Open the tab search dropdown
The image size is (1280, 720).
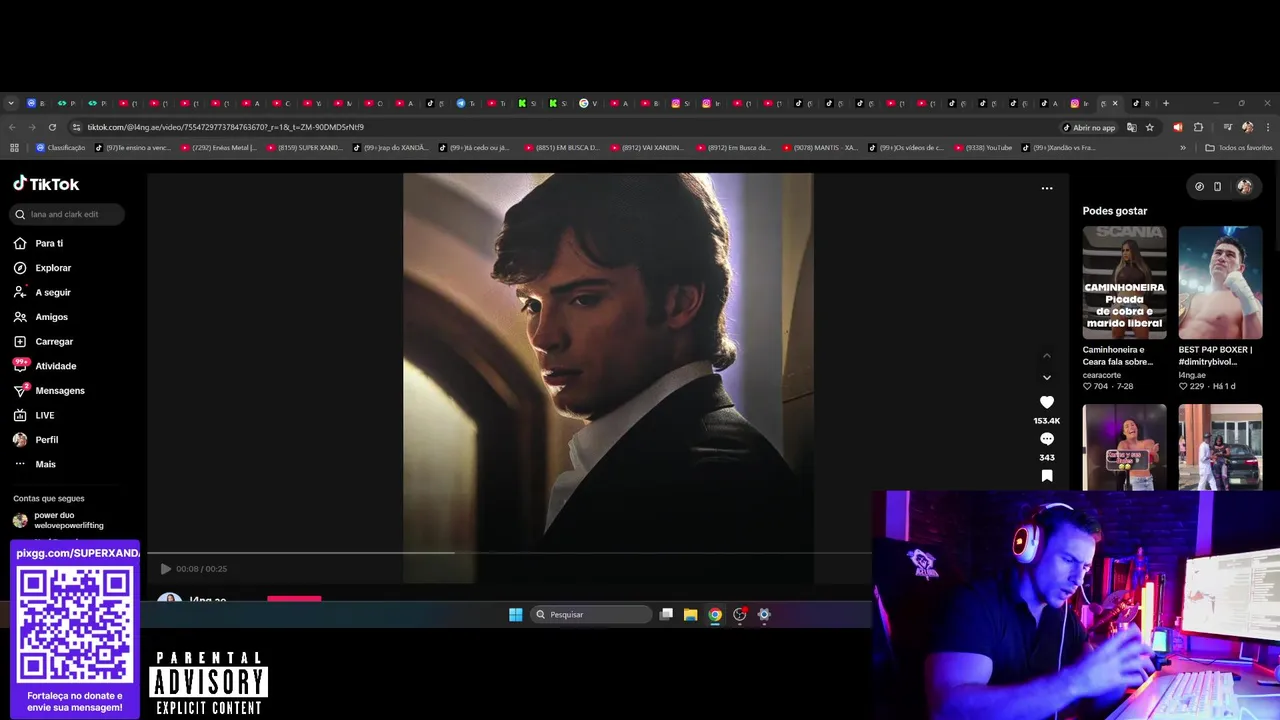click(11, 103)
